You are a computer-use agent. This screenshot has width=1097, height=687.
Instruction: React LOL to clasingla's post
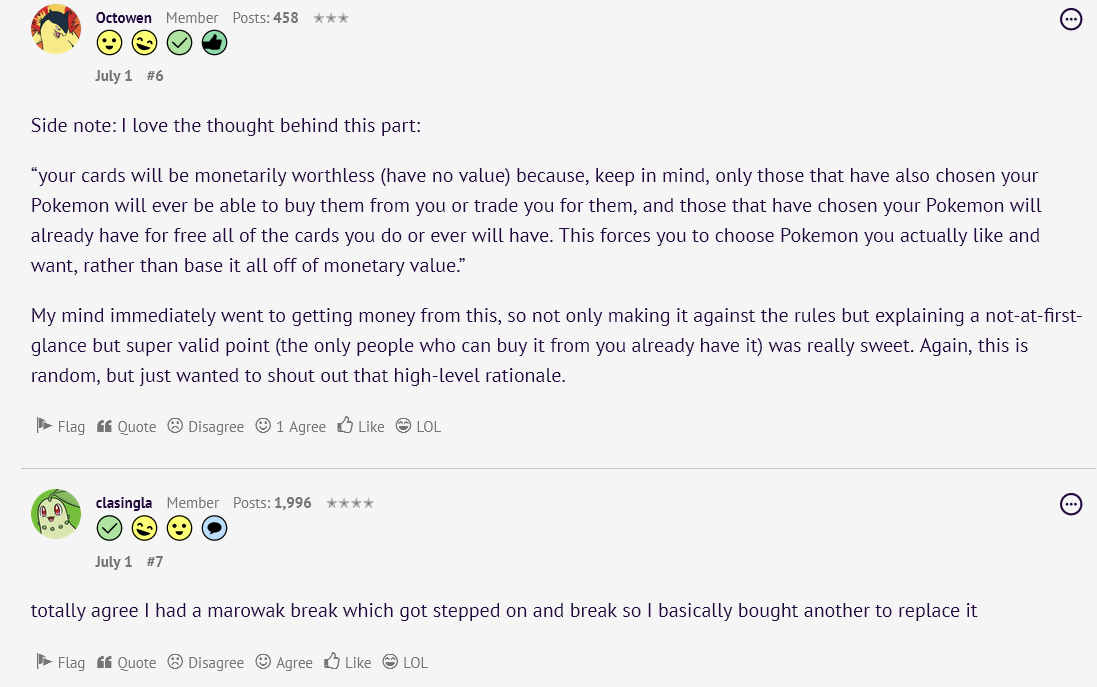405,662
